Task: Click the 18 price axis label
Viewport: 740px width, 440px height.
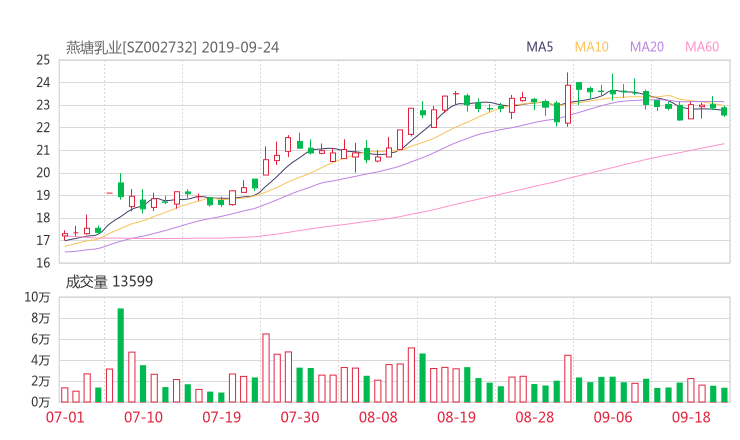Action: point(43,218)
